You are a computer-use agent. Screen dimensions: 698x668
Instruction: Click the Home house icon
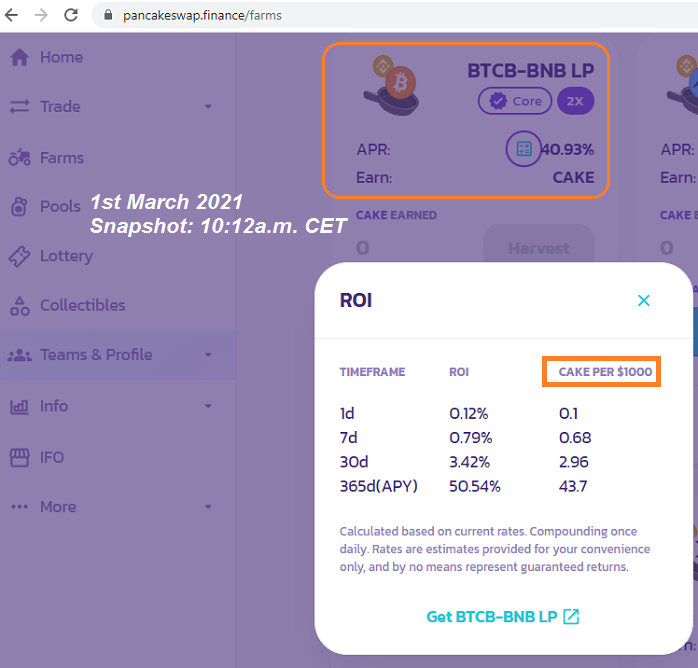[20, 57]
